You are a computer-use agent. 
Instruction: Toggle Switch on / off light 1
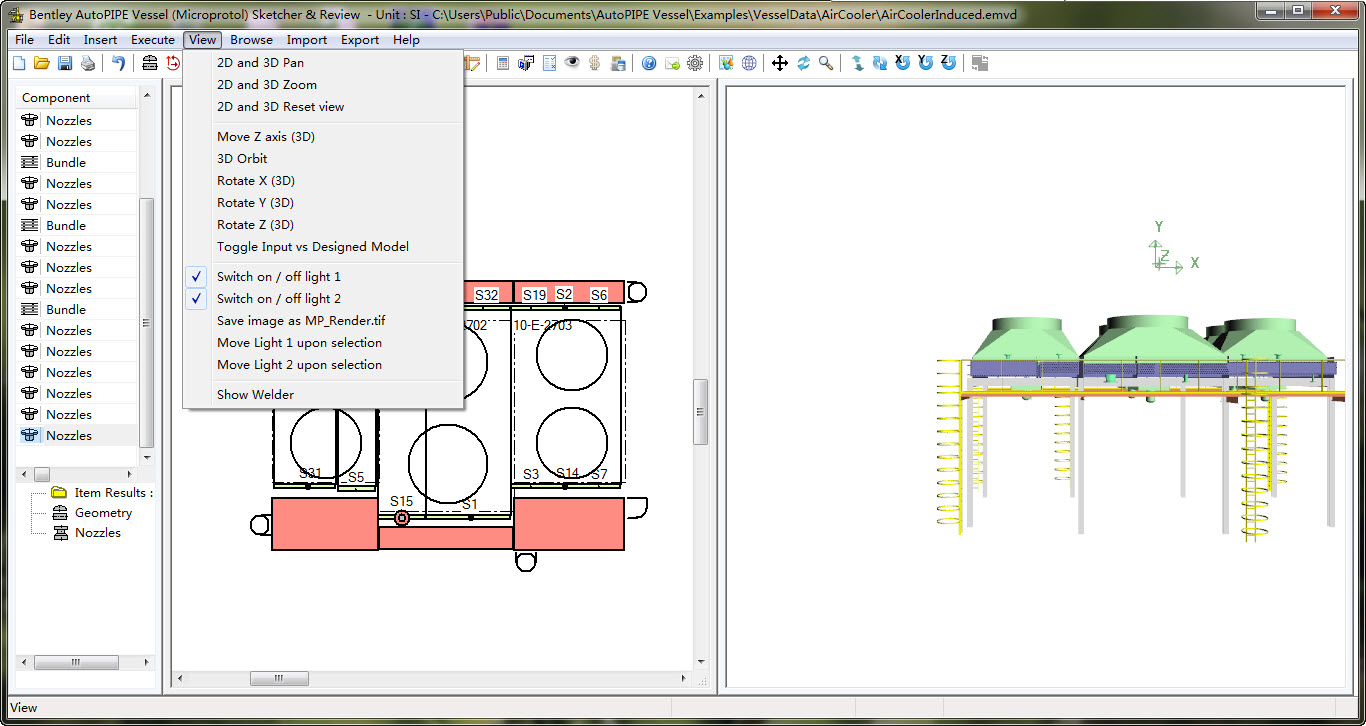(x=322, y=277)
